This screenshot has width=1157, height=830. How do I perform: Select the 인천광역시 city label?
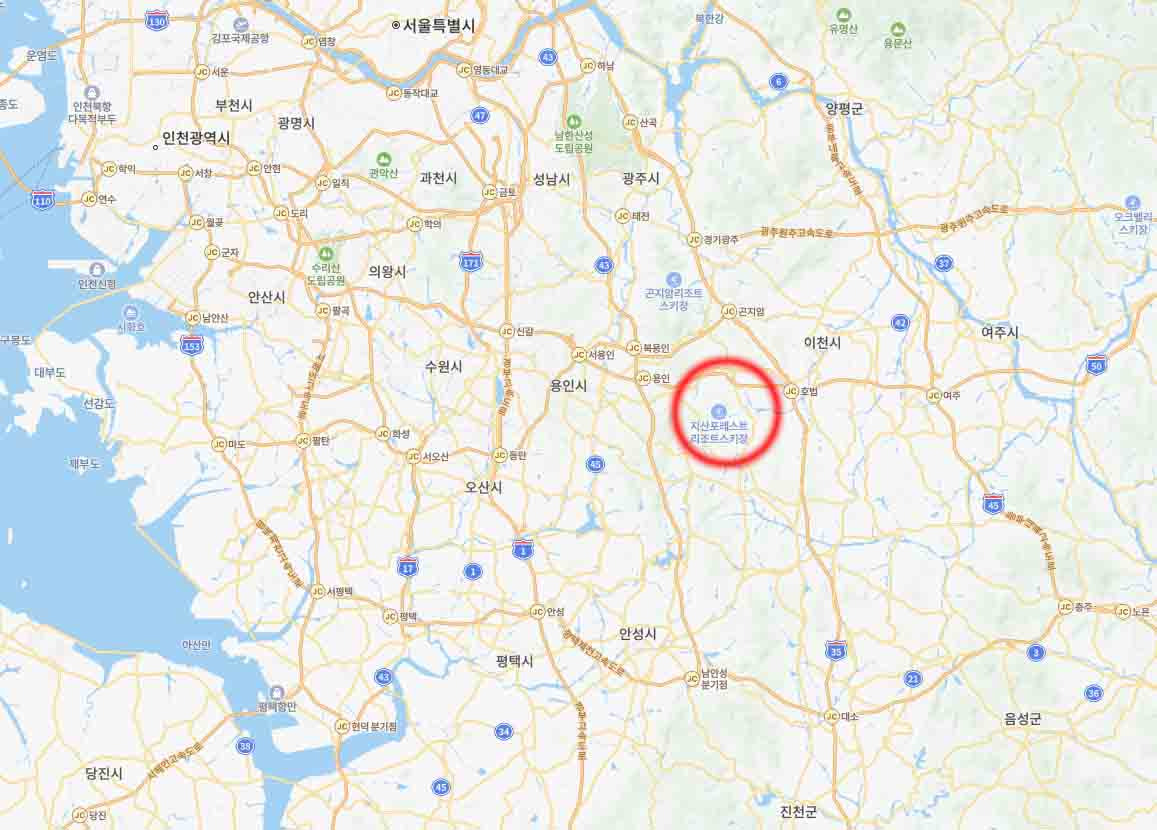click(196, 138)
